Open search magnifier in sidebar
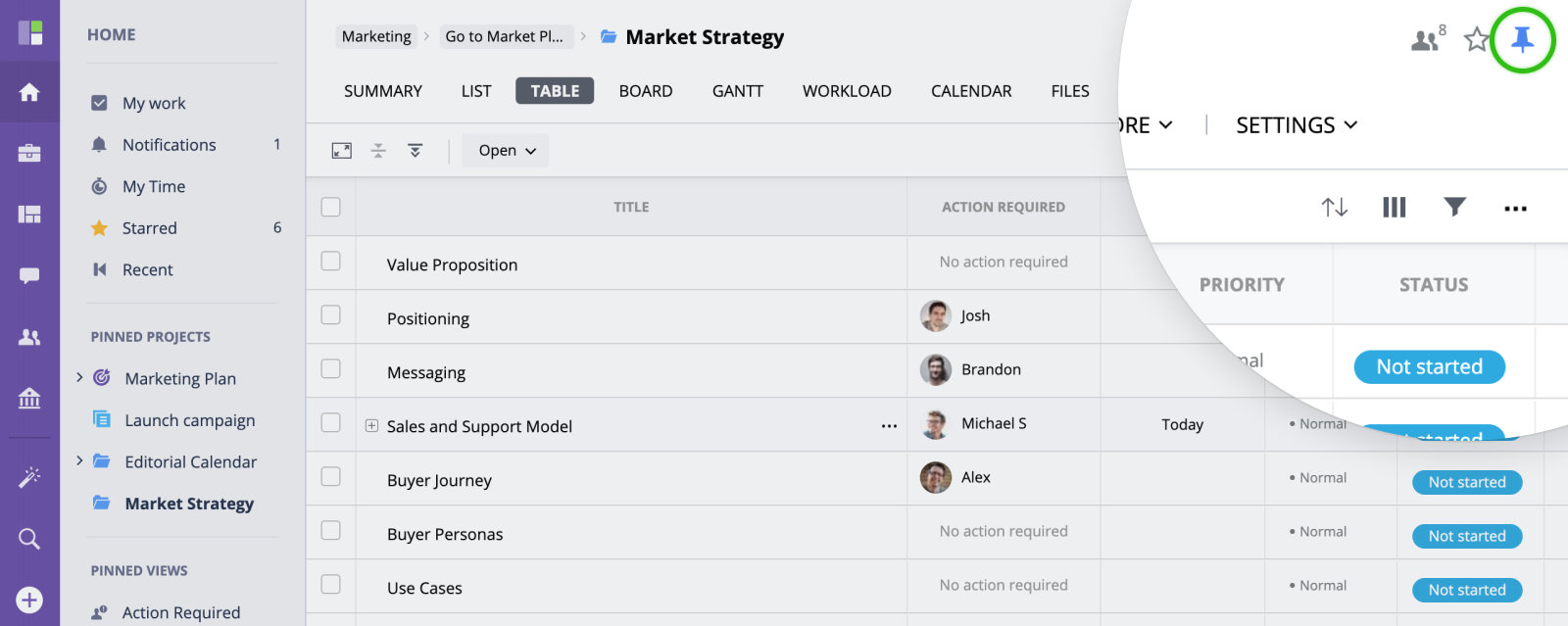Screen dimensions: 1568x626 pyautogui.click(x=29, y=539)
